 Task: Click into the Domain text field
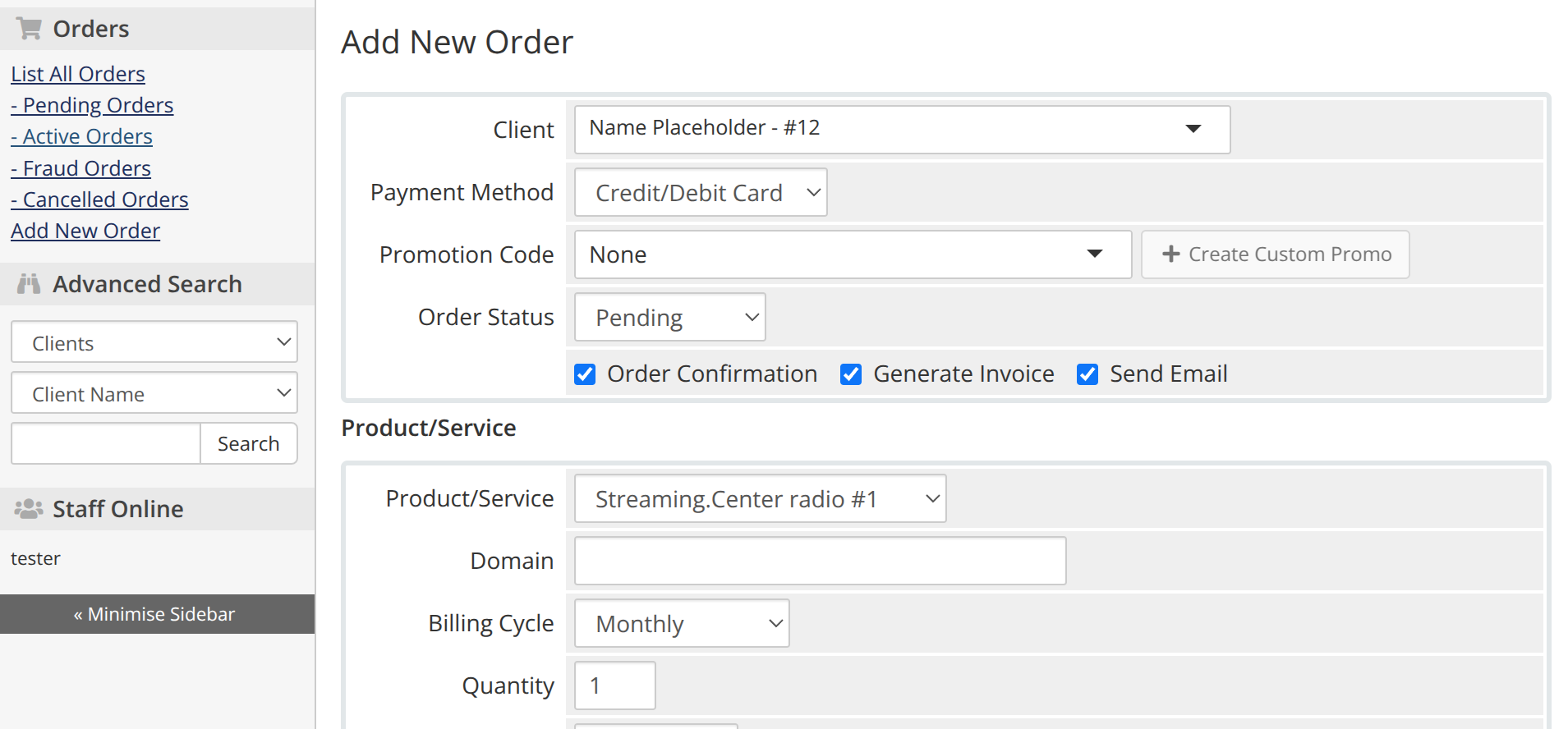click(x=819, y=561)
